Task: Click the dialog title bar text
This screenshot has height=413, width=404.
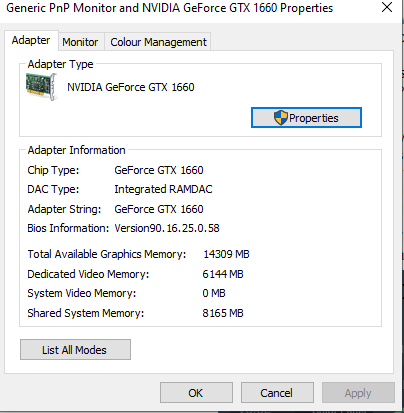Action: 170,8
